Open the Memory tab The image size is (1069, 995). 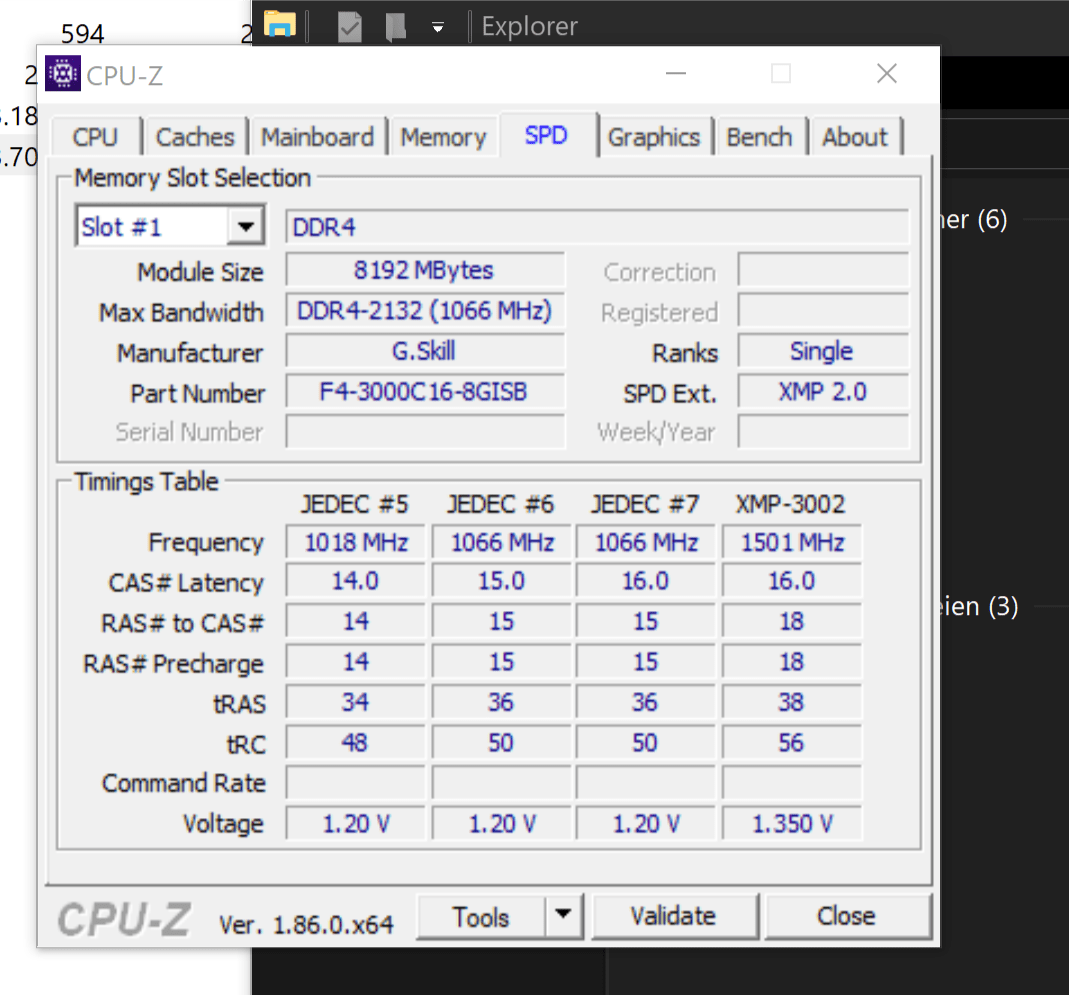[443, 137]
